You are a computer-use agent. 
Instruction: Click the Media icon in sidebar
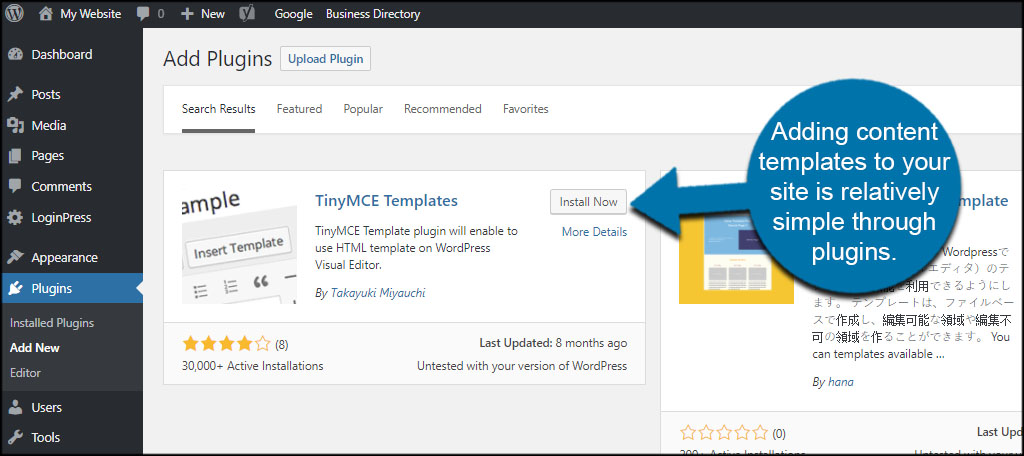(x=16, y=125)
